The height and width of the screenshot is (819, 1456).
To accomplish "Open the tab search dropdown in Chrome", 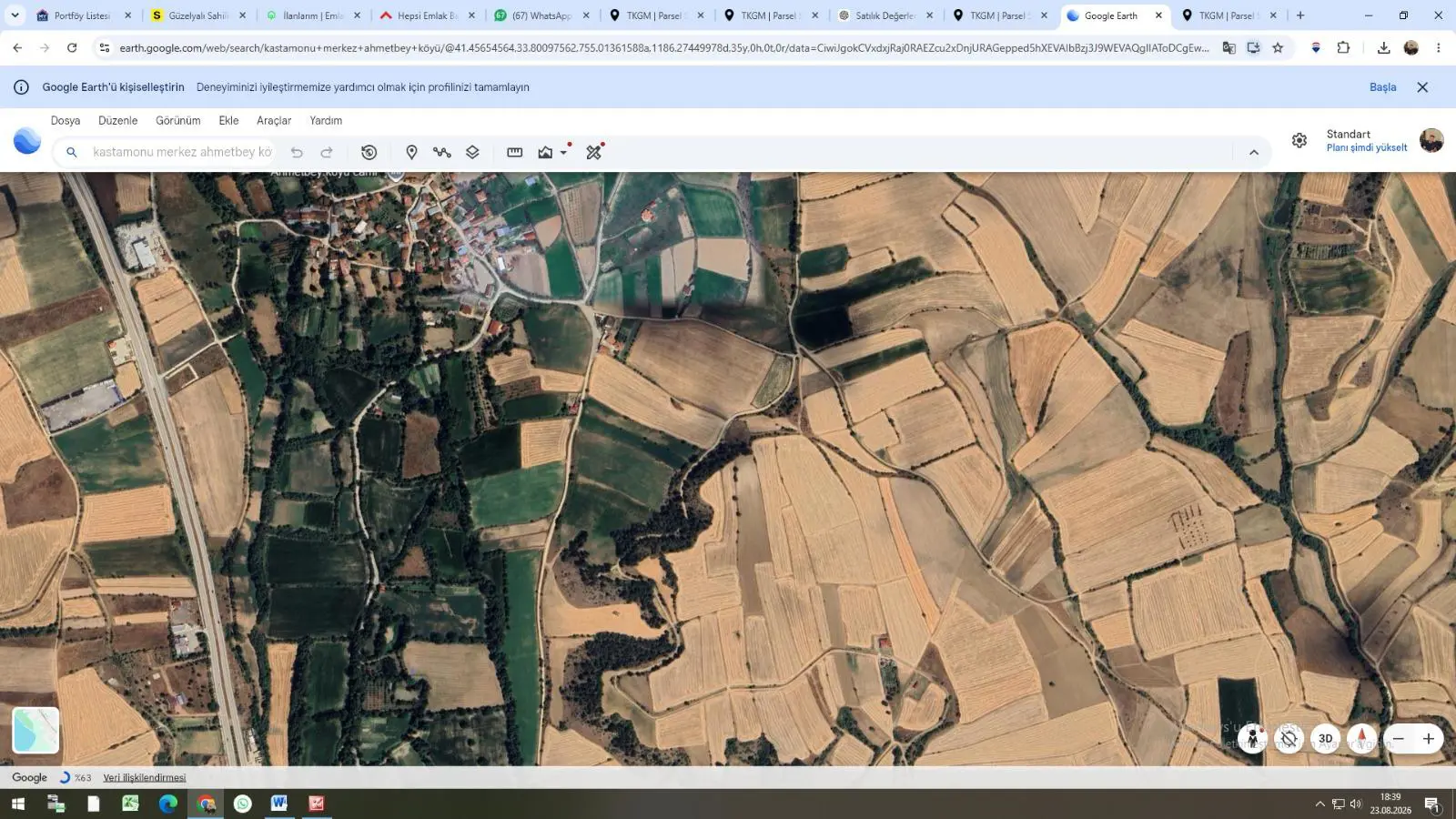I will point(15,15).
